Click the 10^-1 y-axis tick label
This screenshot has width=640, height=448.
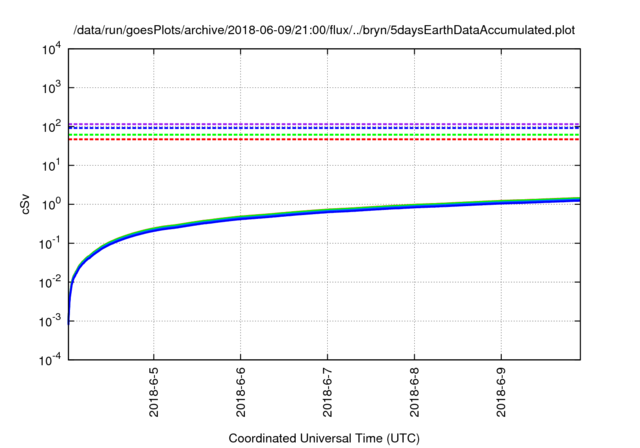pos(51,244)
